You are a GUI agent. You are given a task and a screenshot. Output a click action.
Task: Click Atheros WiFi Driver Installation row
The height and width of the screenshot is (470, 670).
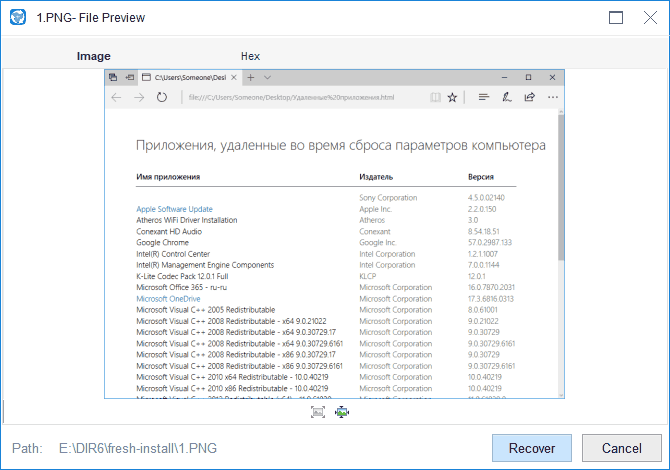[187, 220]
